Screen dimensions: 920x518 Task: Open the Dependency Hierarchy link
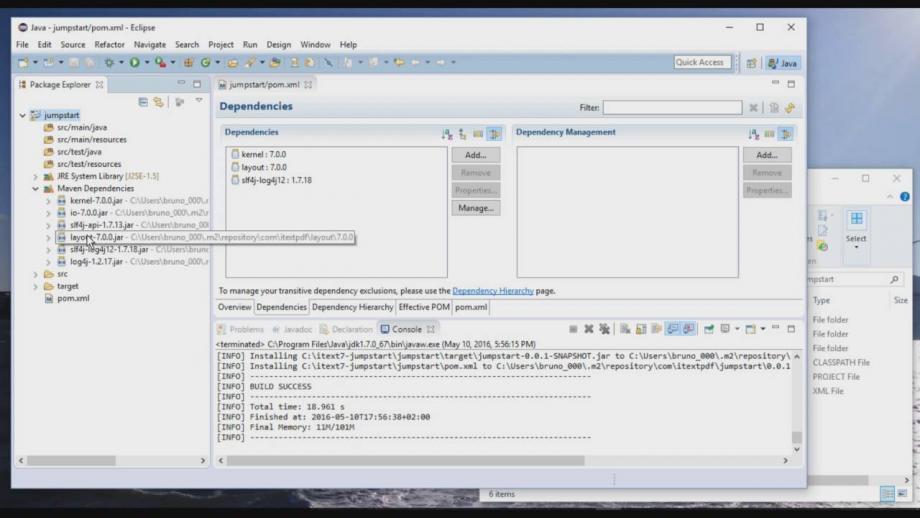(x=493, y=291)
